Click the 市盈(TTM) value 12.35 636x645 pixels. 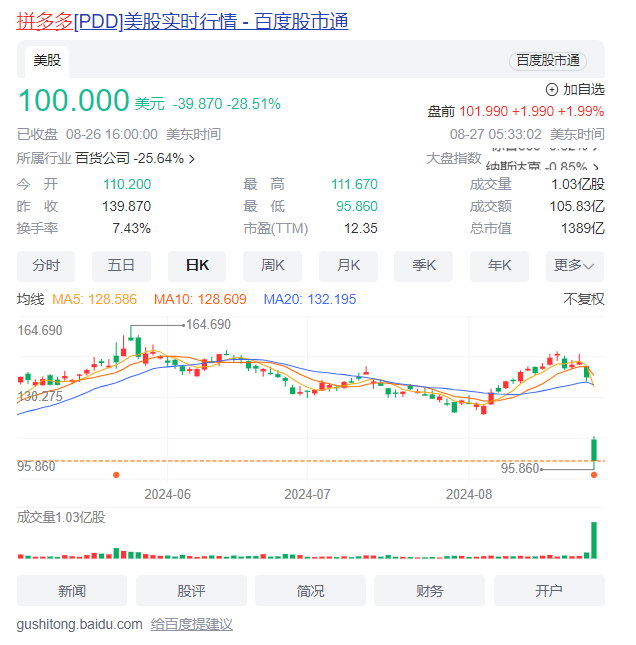(x=361, y=228)
